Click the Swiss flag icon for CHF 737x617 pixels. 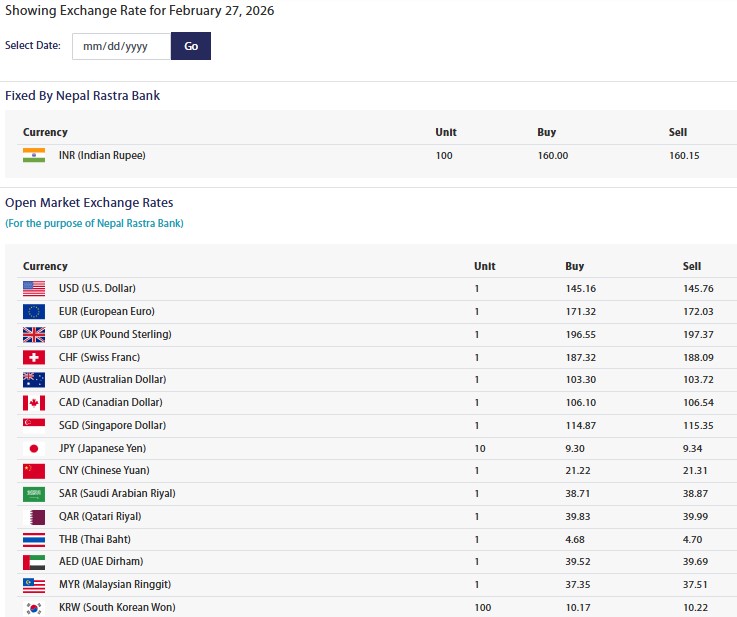[33, 357]
